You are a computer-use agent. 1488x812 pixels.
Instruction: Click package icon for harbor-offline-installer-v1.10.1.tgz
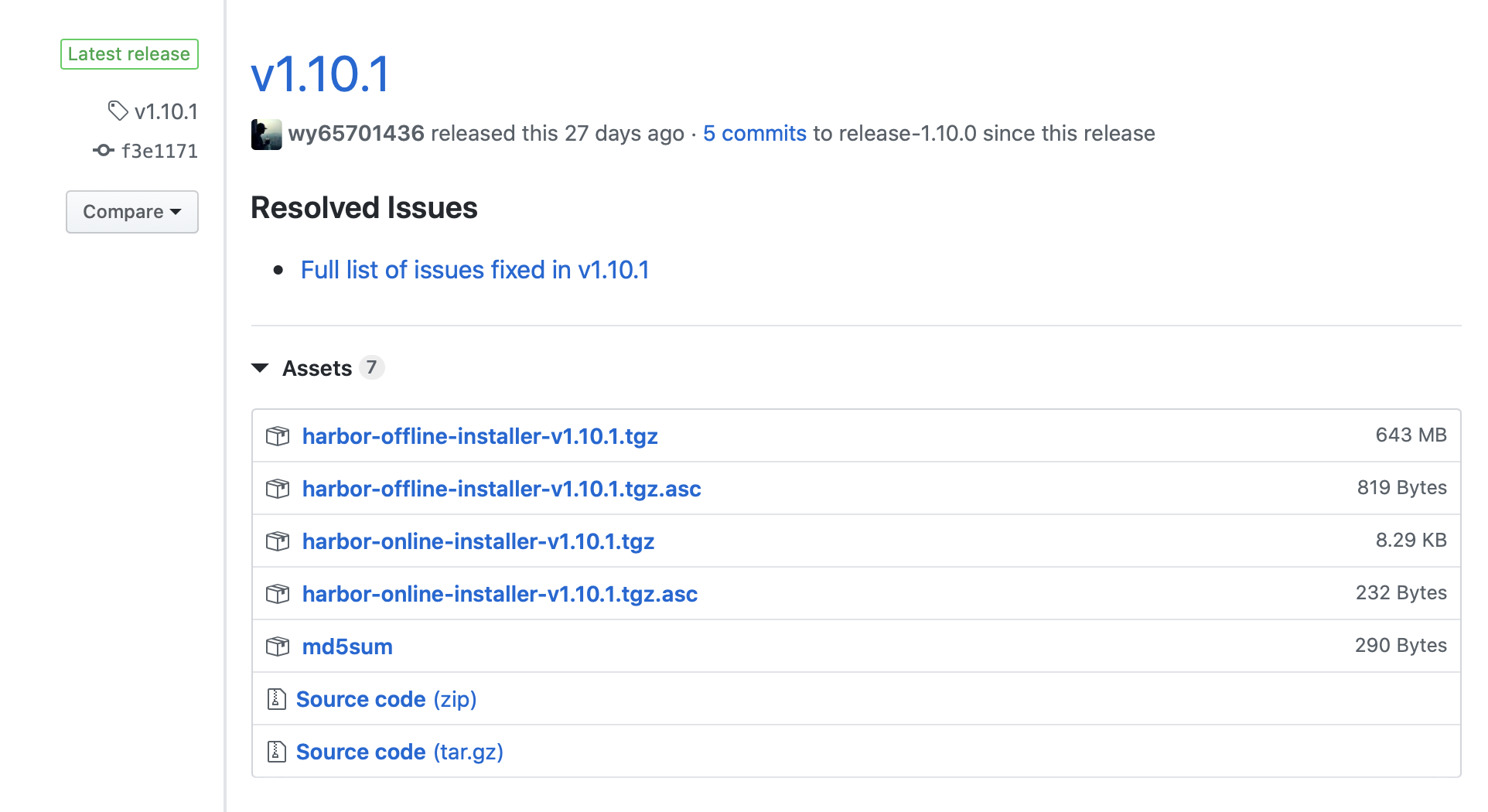[x=278, y=436]
